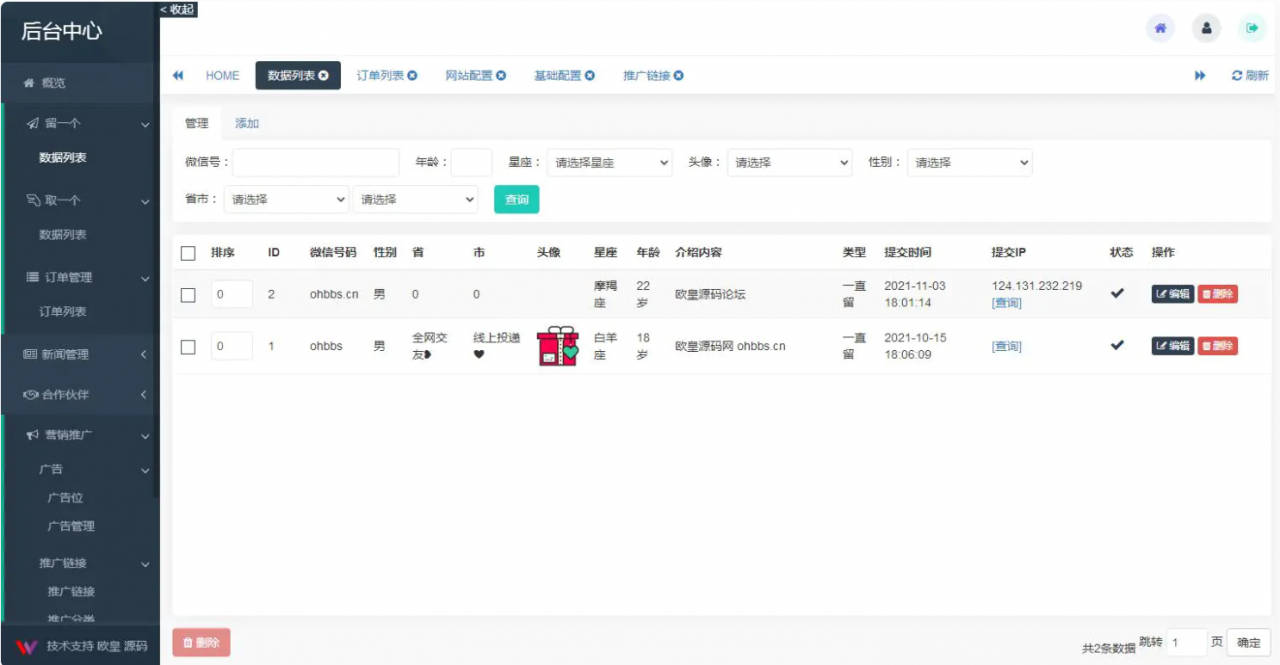Click the 微信号 search input

pos(316,162)
